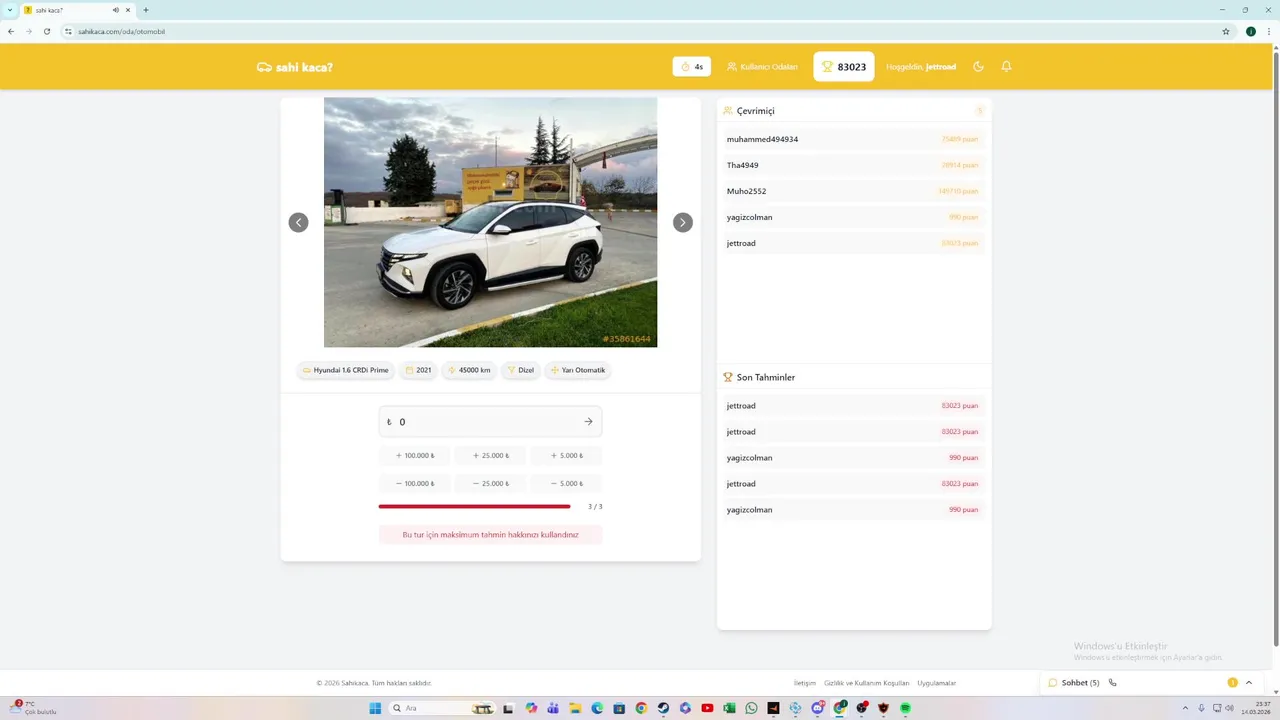Image resolution: width=1280 pixels, height=720 pixels.
Task: Bookmark this page with the star
Action: click(x=1226, y=31)
